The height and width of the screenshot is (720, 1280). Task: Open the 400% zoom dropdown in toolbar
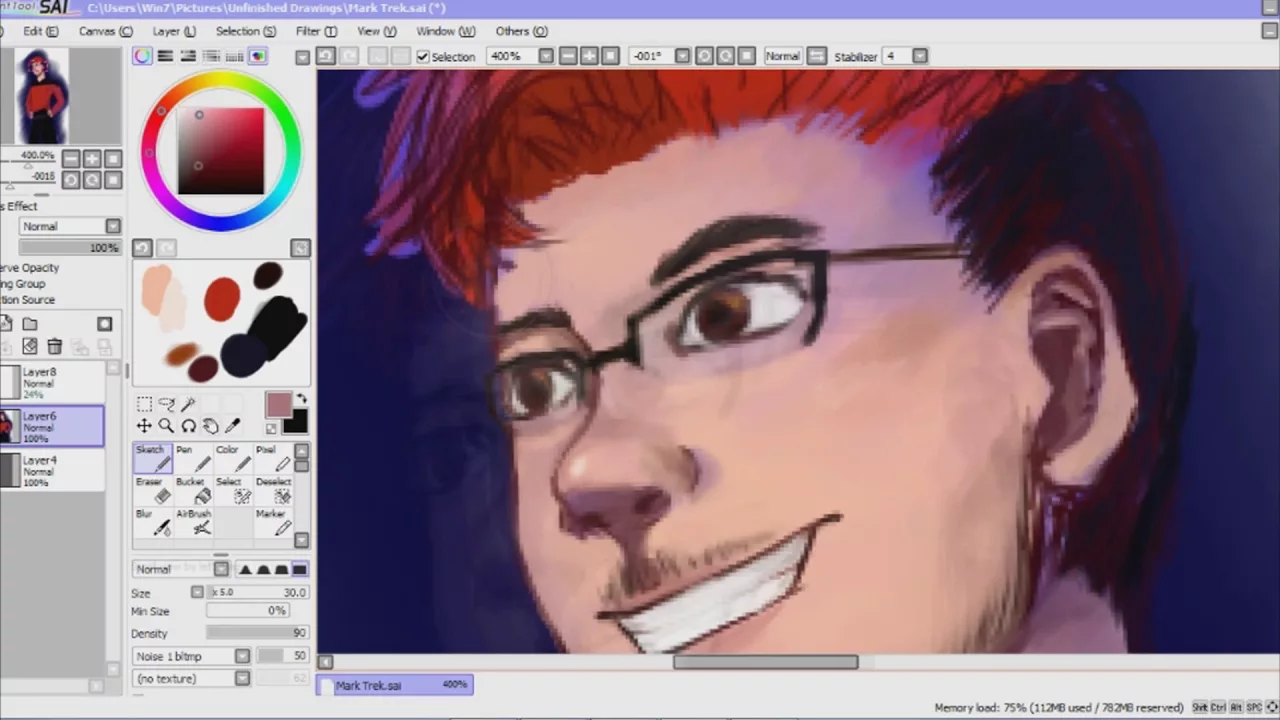click(x=546, y=56)
